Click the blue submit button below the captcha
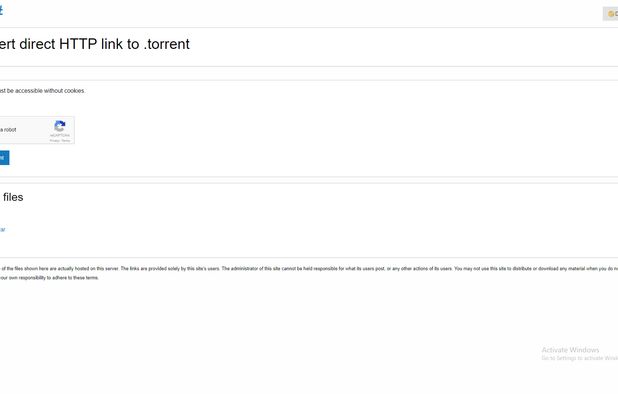 point(4,158)
